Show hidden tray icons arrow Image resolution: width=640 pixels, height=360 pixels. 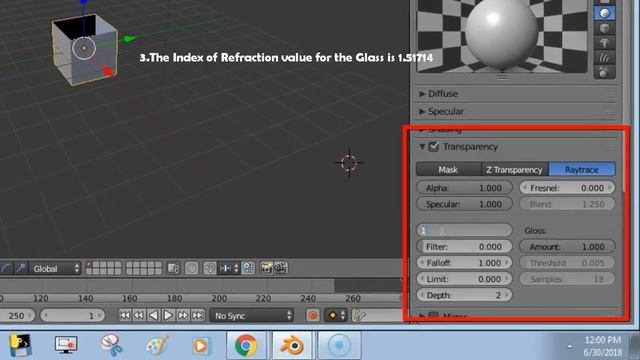[570, 347]
